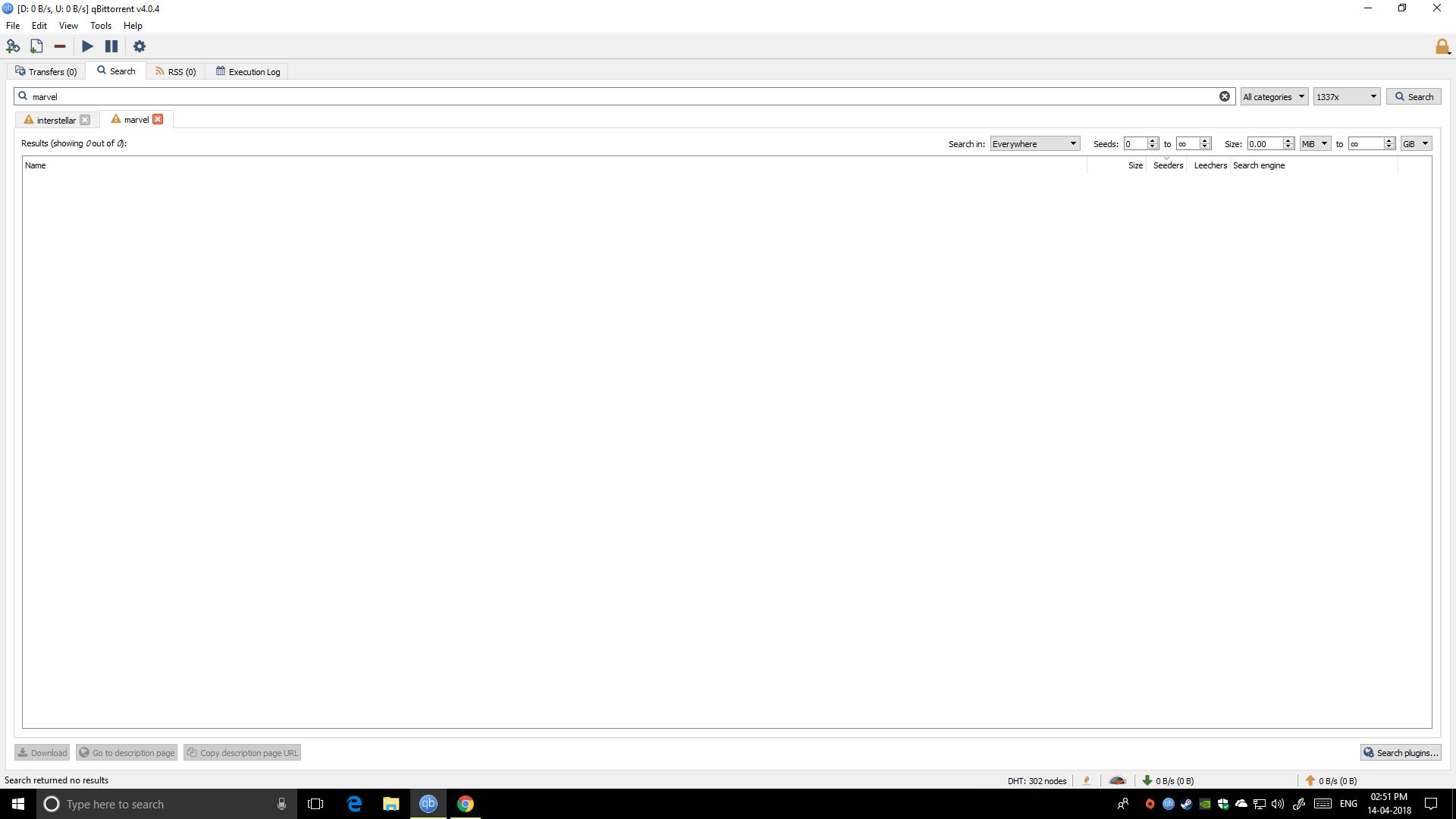Open the All categories dropdown
Image resolution: width=1456 pixels, height=819 pixels.
click(x=1273, y=96)
